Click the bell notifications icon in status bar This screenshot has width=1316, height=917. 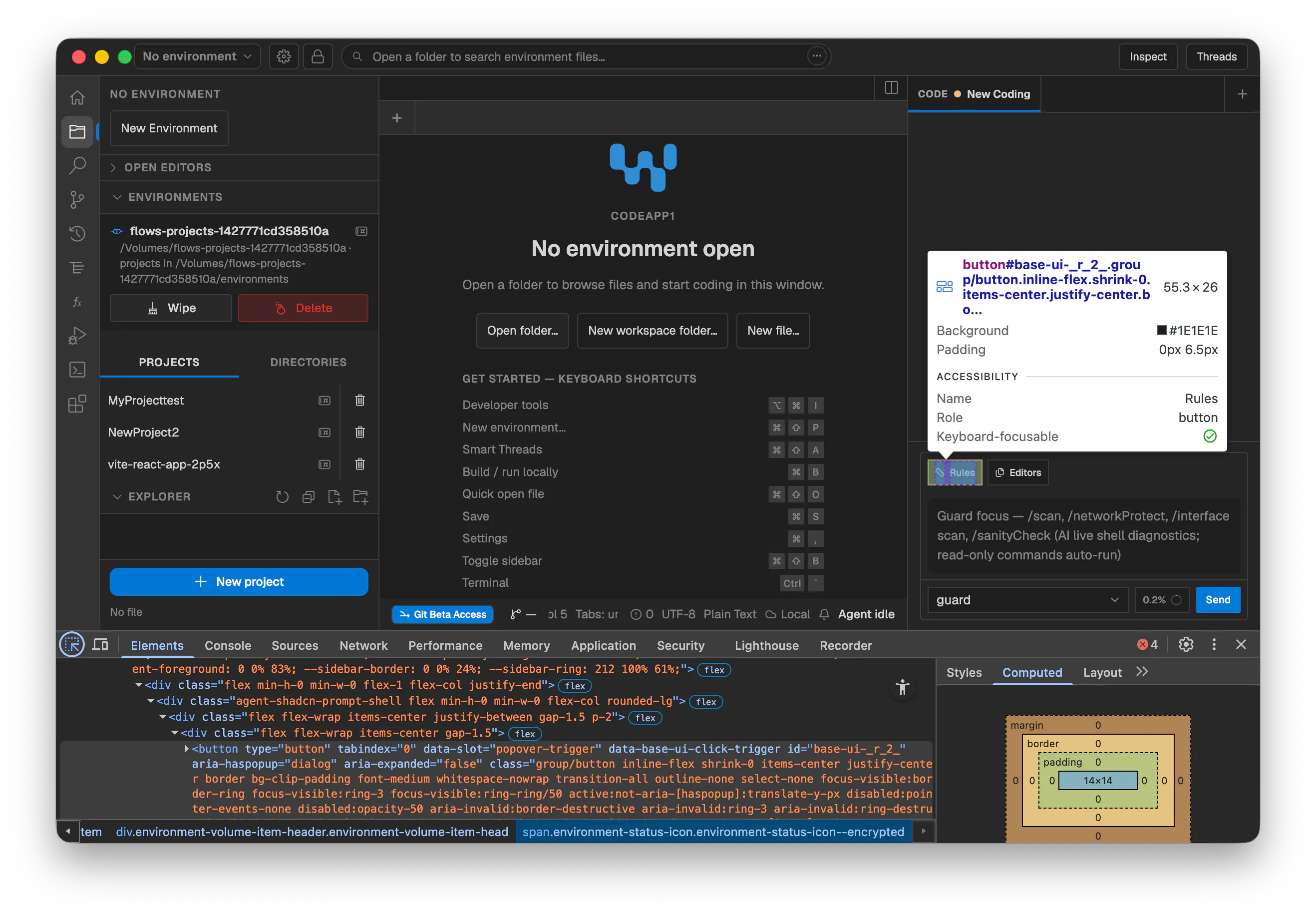(x=824, y=614)
